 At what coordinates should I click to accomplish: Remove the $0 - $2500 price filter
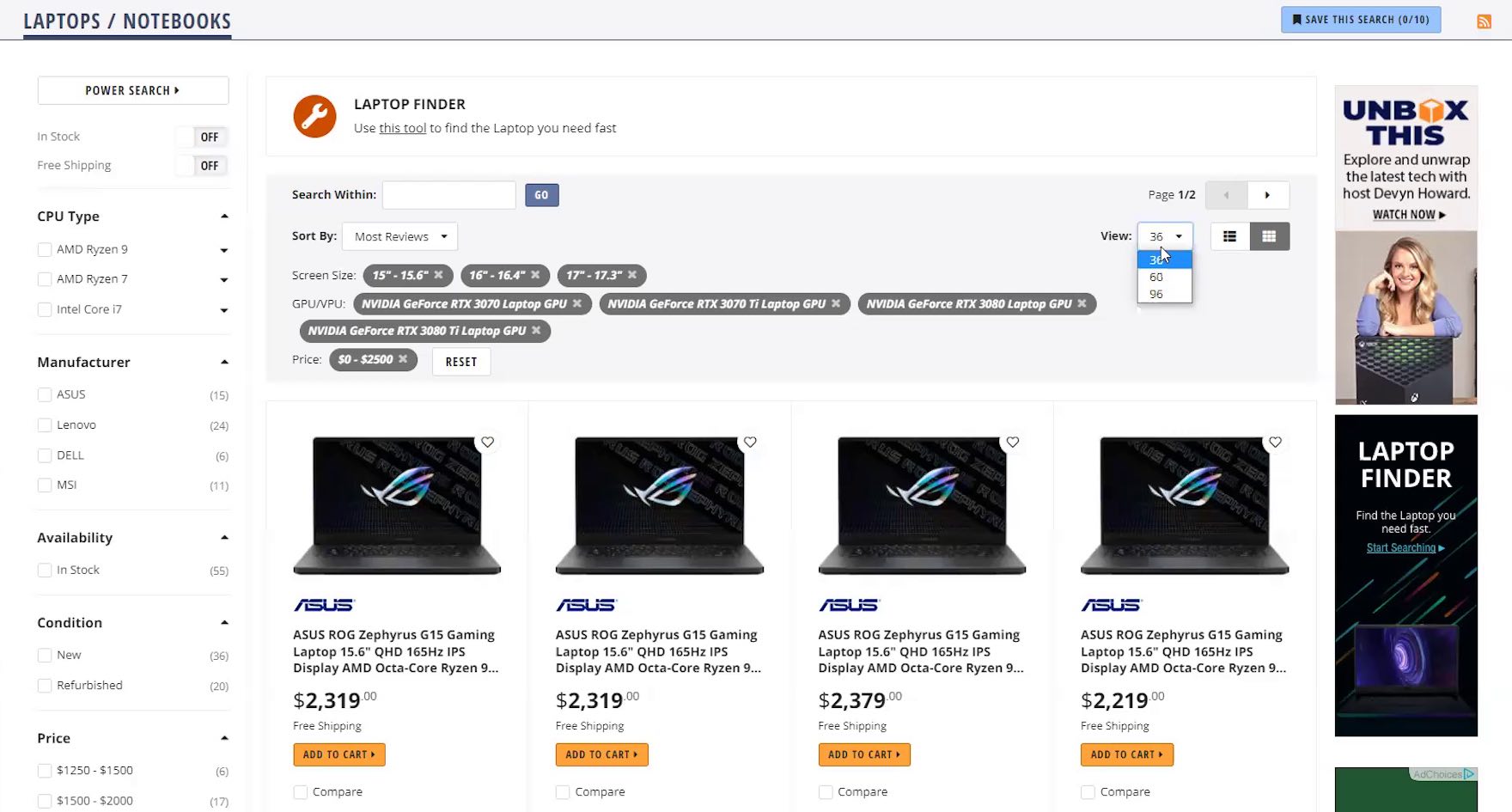tap(403, 359)
